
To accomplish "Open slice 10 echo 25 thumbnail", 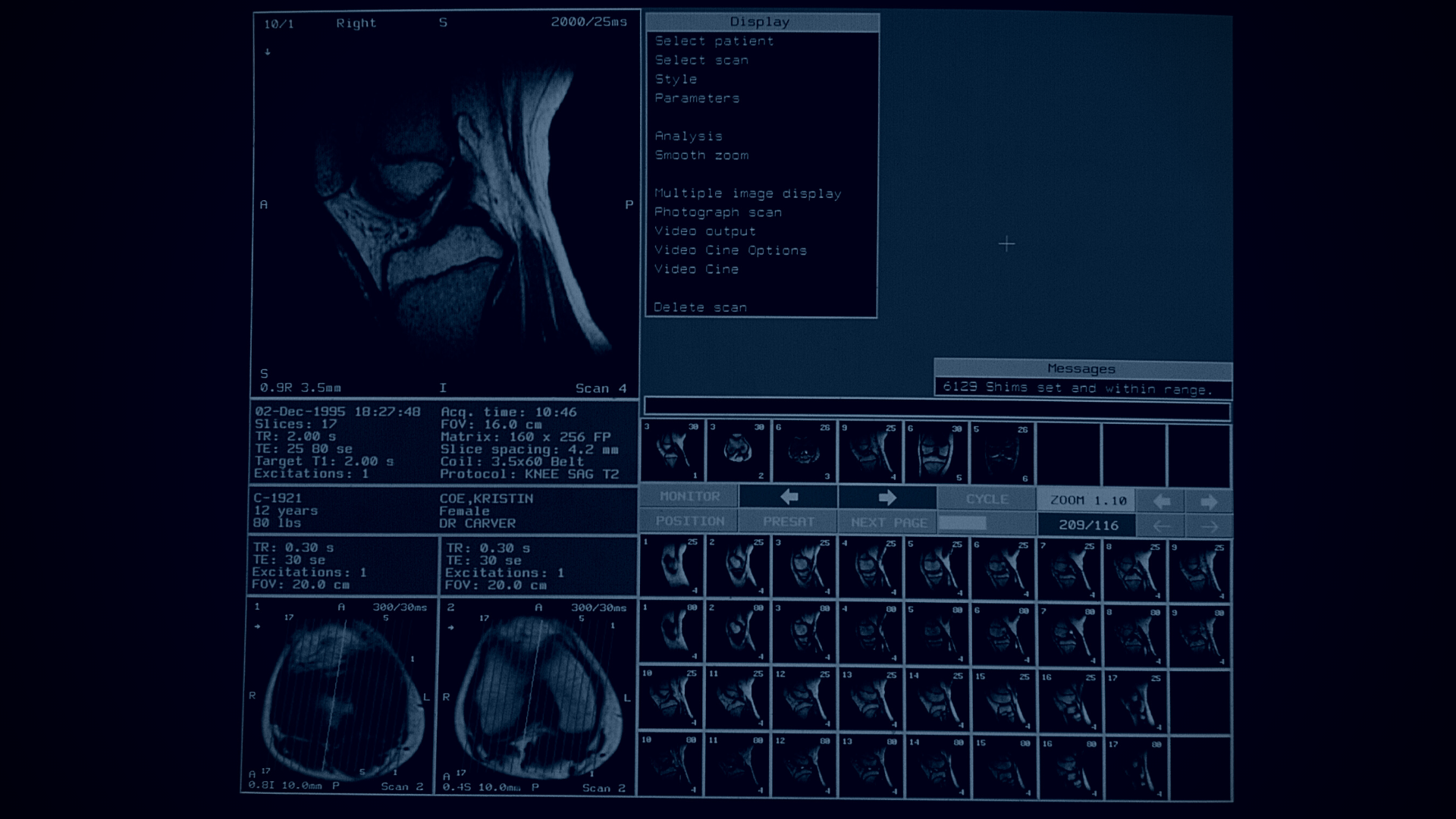I will [x=671, y=698].
